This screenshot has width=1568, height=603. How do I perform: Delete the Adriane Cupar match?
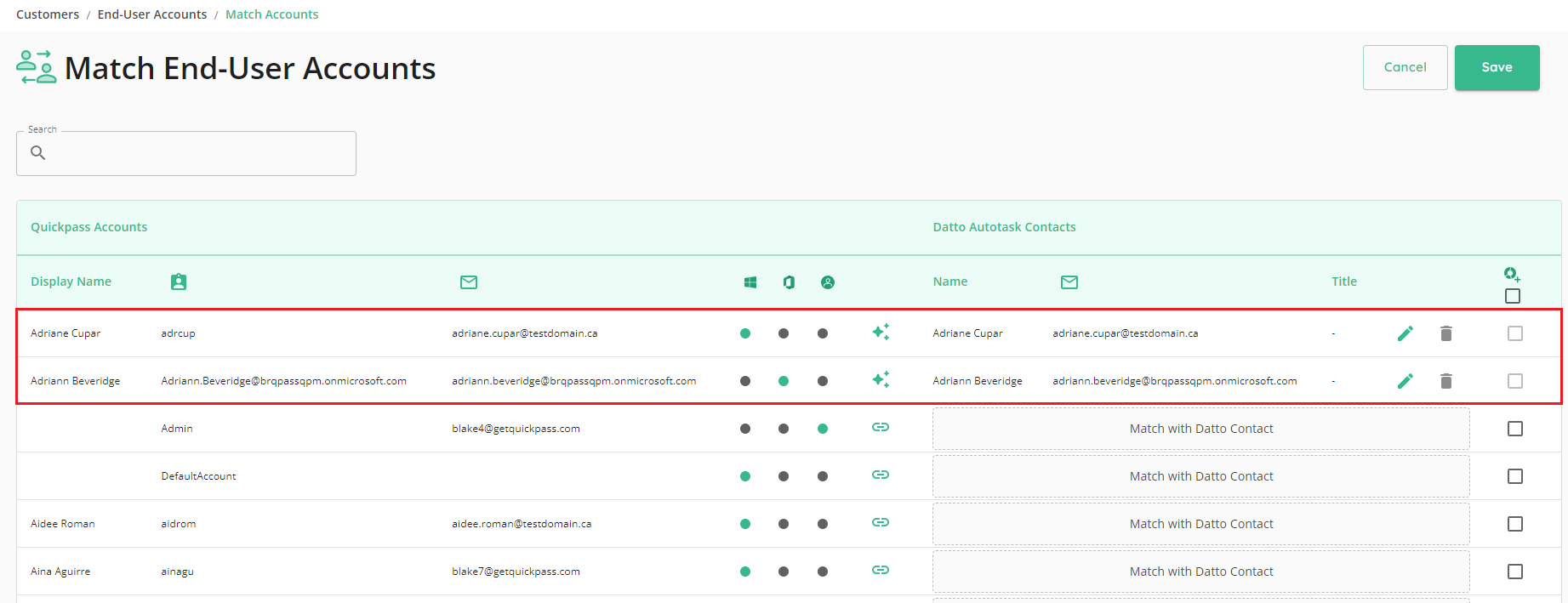(x=1446, y=333)
